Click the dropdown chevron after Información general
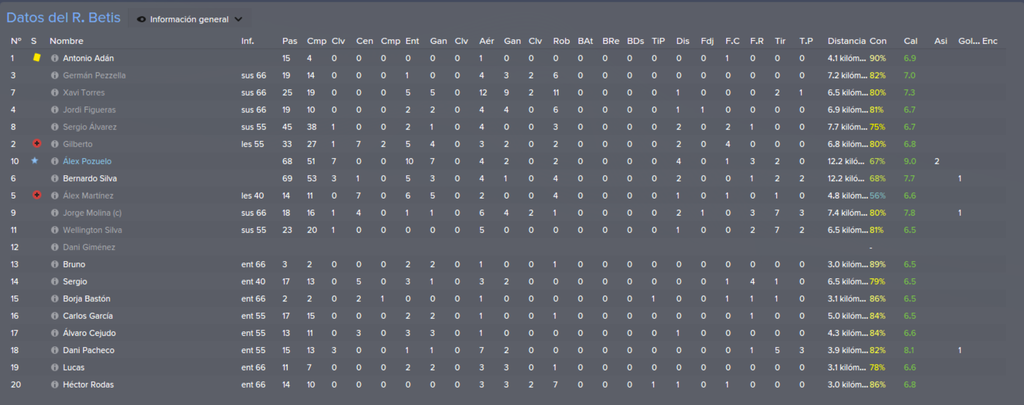Viewport: 1024px width, 405px height. coord(238,20)
